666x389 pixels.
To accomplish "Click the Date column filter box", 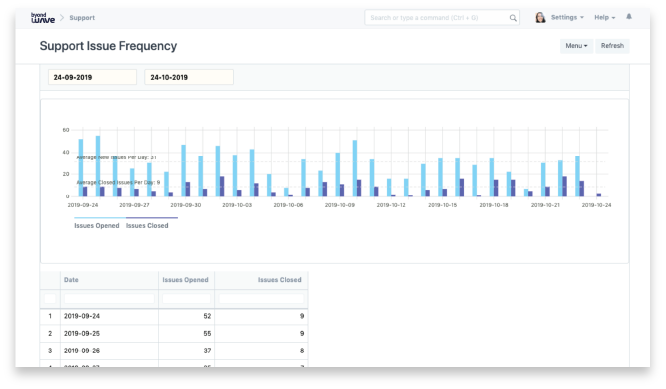I will pos(109,299).
